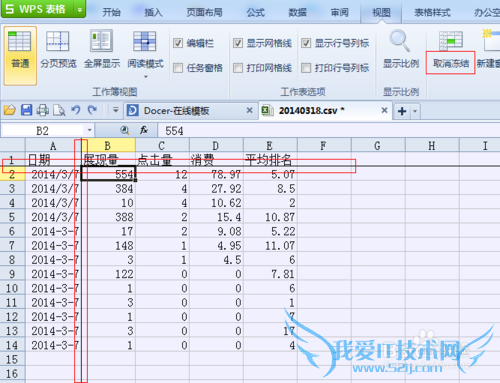Click the cell with value 384
The height and width of the screenshot is (383, 500).
tap(108, 189)
